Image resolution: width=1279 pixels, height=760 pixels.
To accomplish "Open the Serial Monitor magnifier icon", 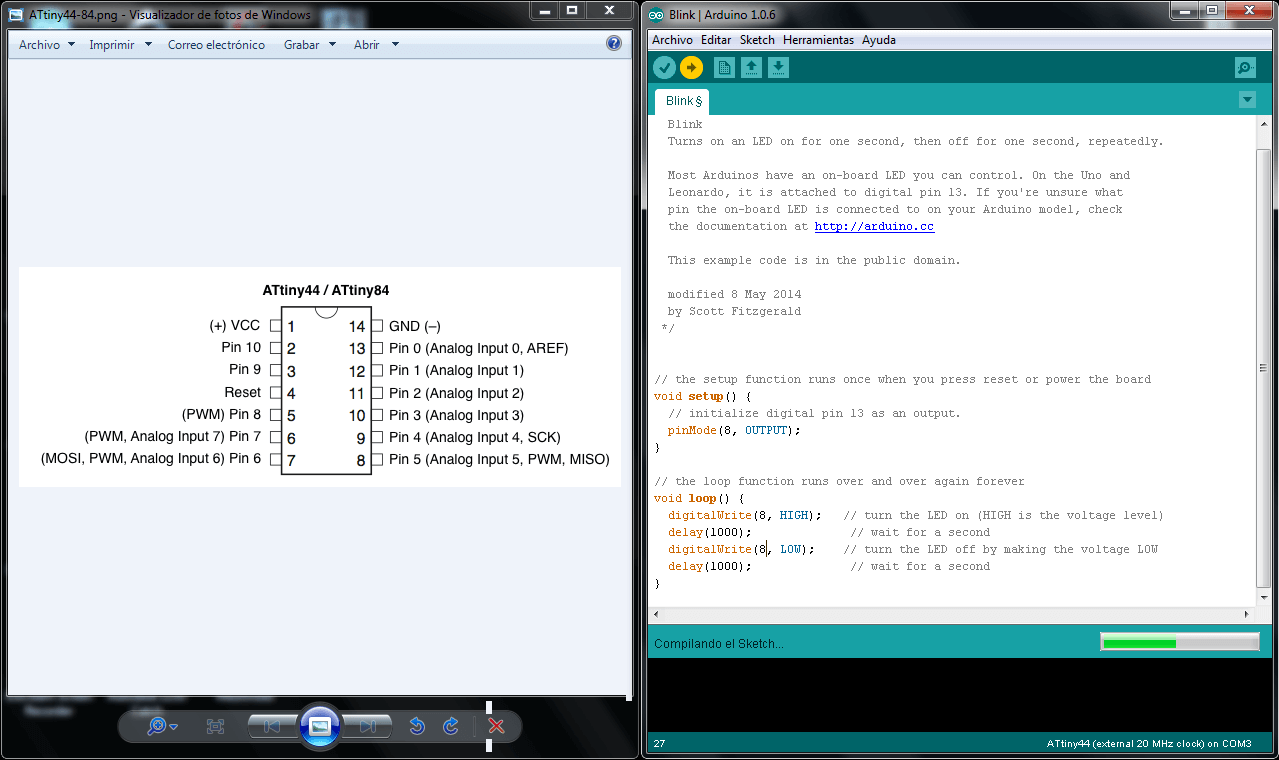I will [1245, 68].
